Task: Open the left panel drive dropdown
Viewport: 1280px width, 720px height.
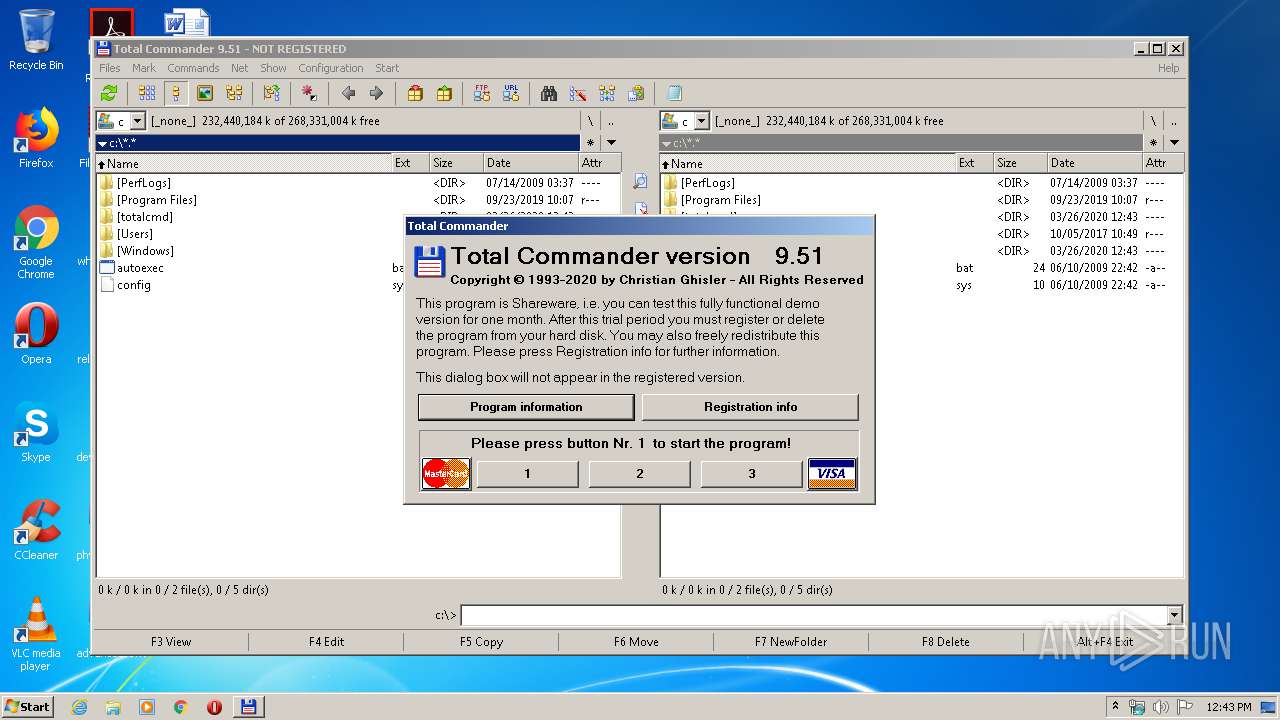Action: [x=138, y=121]
